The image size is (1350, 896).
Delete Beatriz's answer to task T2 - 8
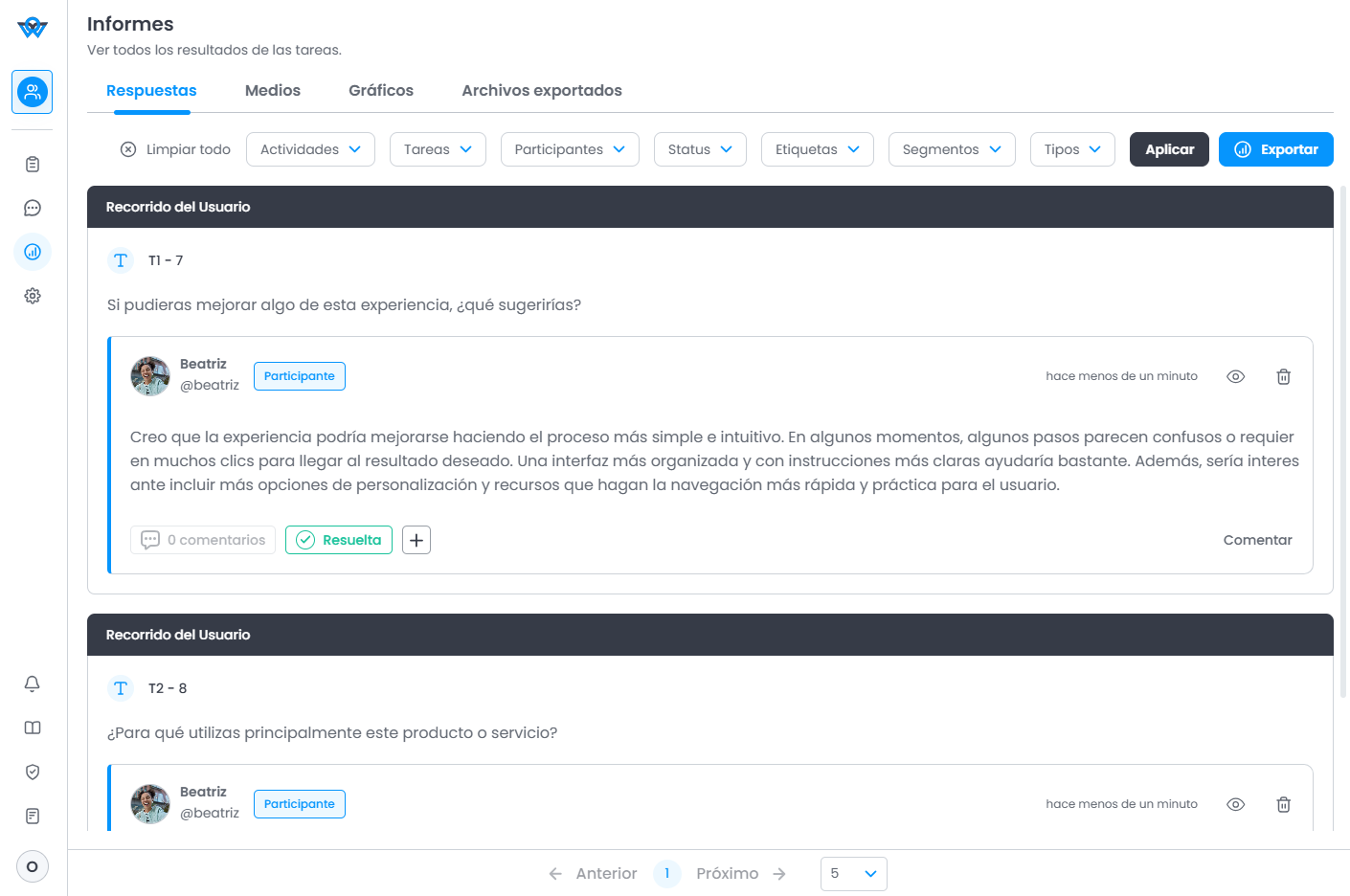[x=1283, y=804]
